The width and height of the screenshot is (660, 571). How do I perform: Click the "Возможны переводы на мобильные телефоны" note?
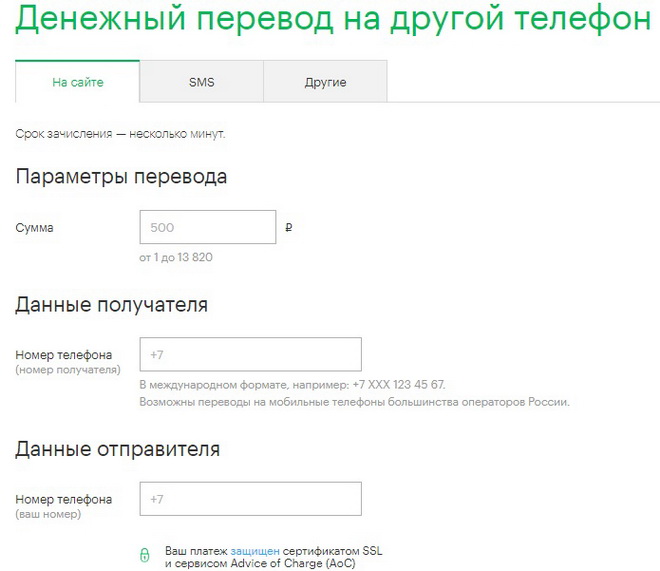(354, 402)
